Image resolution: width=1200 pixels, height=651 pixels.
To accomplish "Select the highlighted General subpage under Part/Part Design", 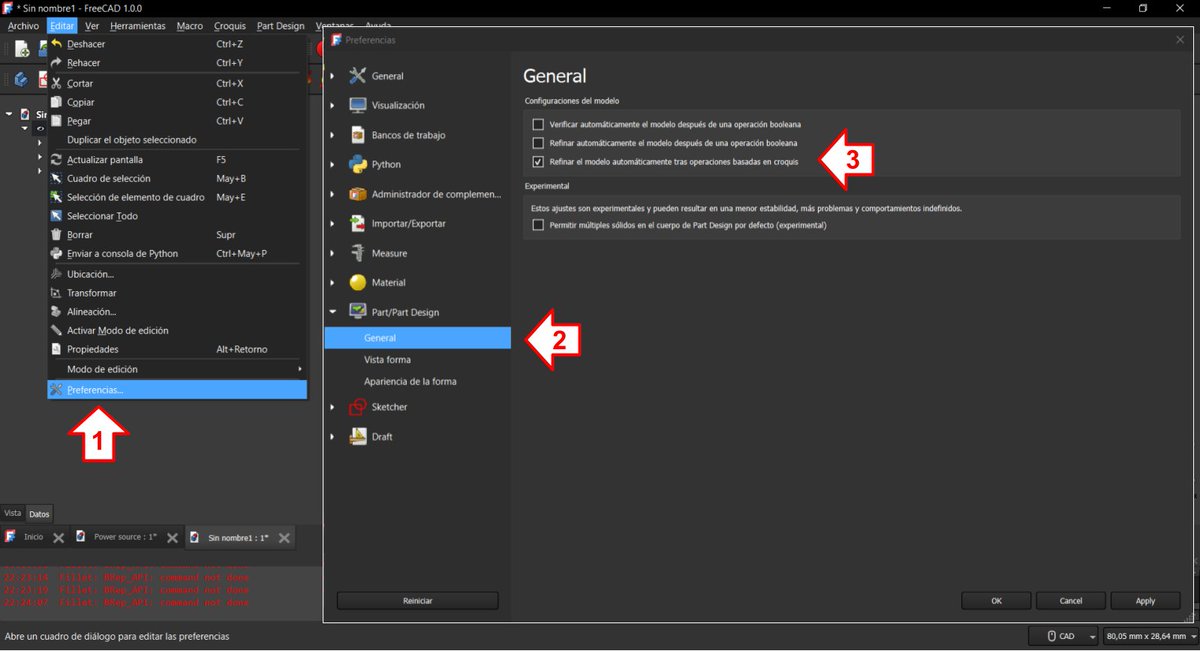I will tap(418, 338).
